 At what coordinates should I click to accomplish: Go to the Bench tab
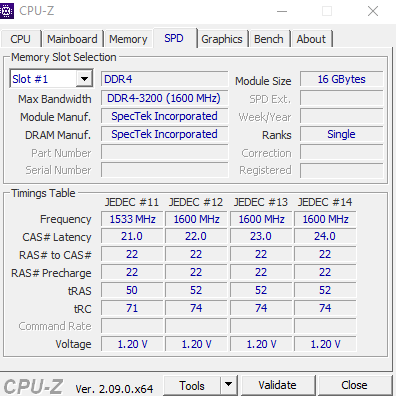269,39
